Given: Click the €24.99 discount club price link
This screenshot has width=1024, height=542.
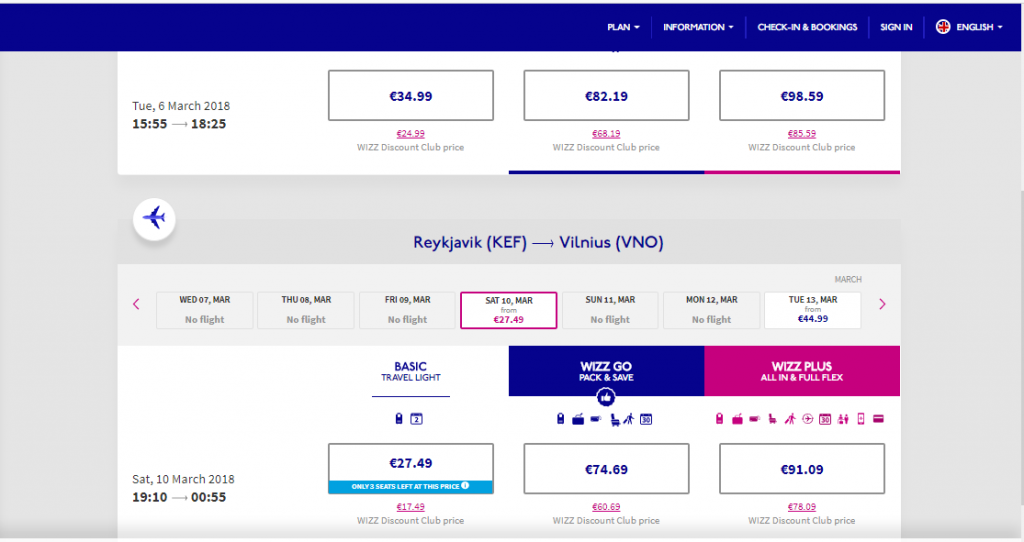Looking at the screenshot, I should click(411, 134).
